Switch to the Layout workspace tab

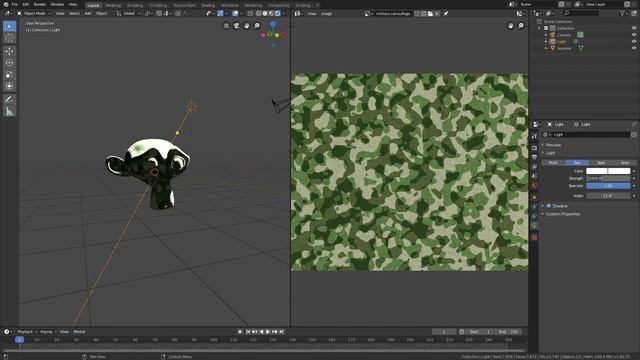coord(93,5)
